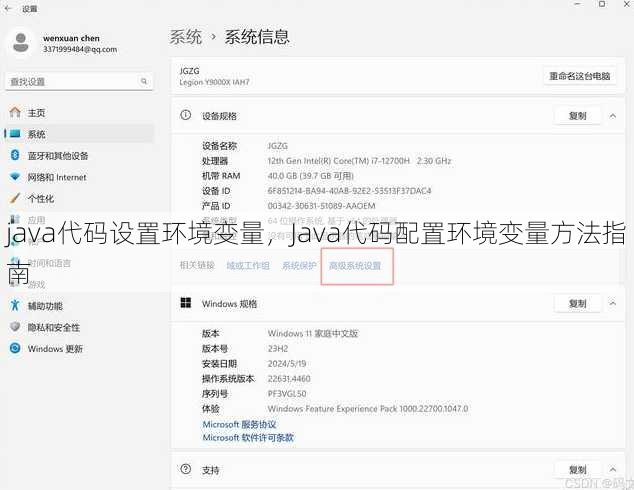Open 辅助功能 settings
Viewport: 634px width, 490px height.
79,306
